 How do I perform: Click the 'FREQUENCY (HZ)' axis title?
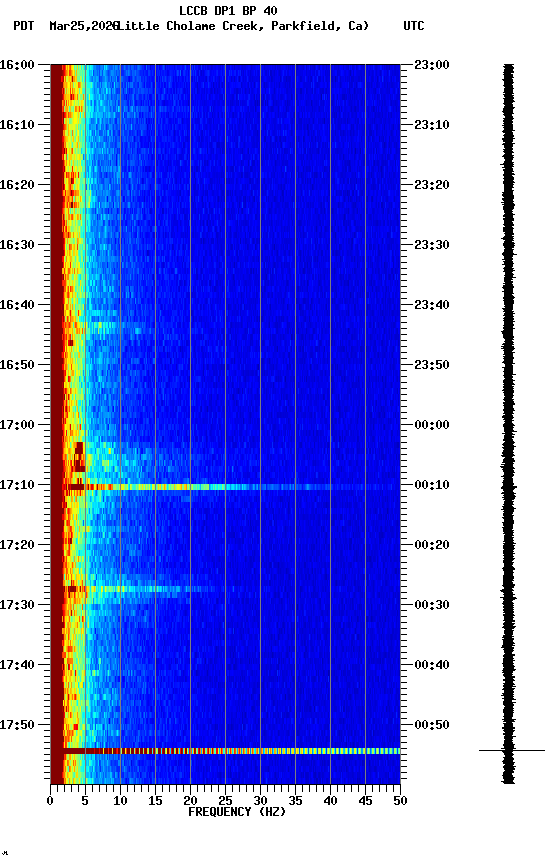(237, 812)
